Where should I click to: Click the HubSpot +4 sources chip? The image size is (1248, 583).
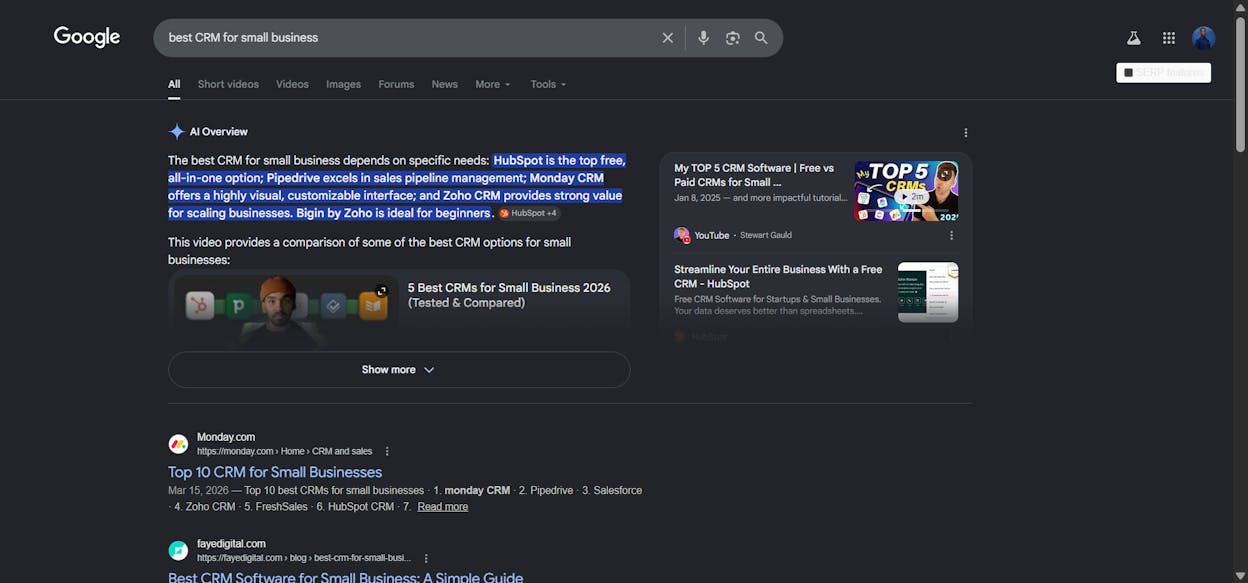[x=529, y=213]
